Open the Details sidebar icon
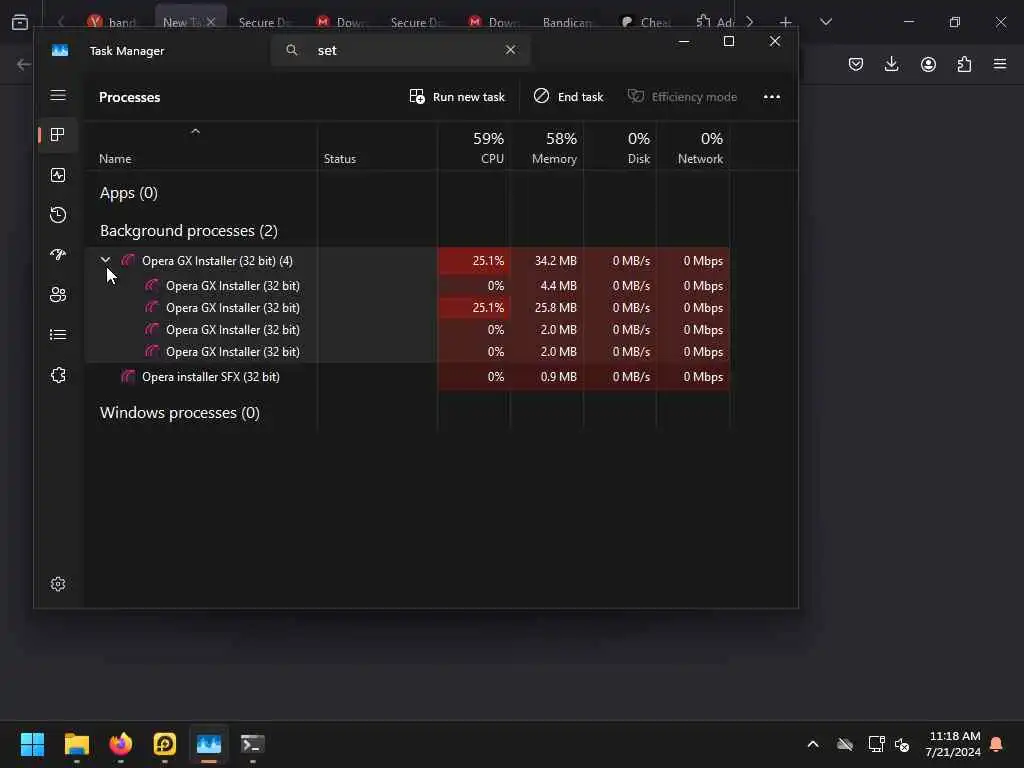 tap(57, 334)
